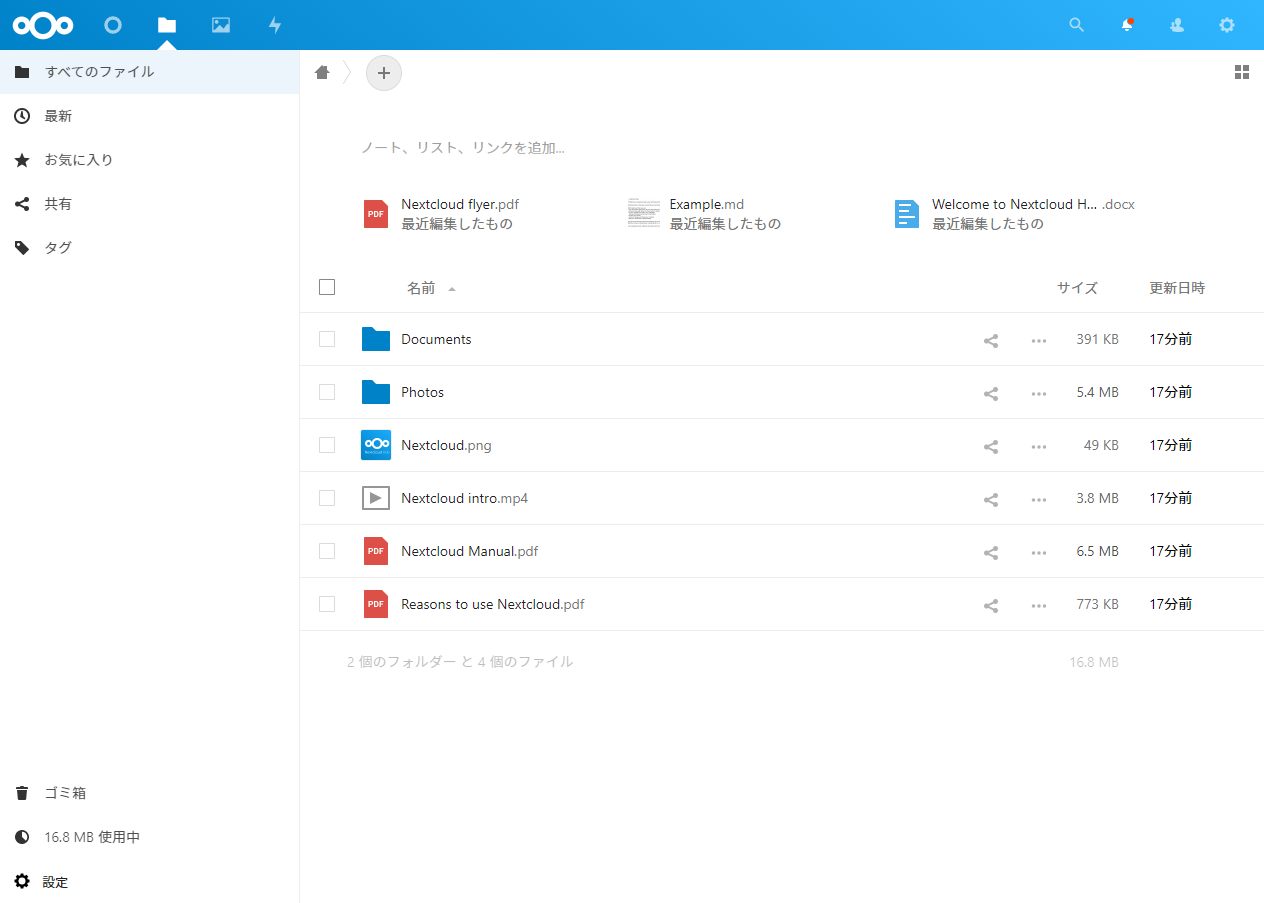Open タグ tags view
Screen dimensions: 1264x903
(x=150, y=248)
